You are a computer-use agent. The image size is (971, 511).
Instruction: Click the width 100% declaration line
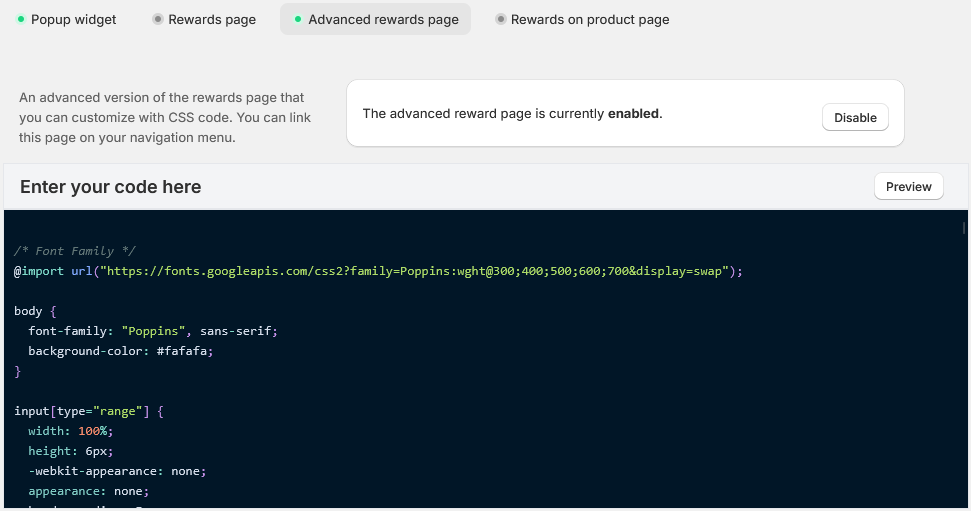tap(71, 431)
